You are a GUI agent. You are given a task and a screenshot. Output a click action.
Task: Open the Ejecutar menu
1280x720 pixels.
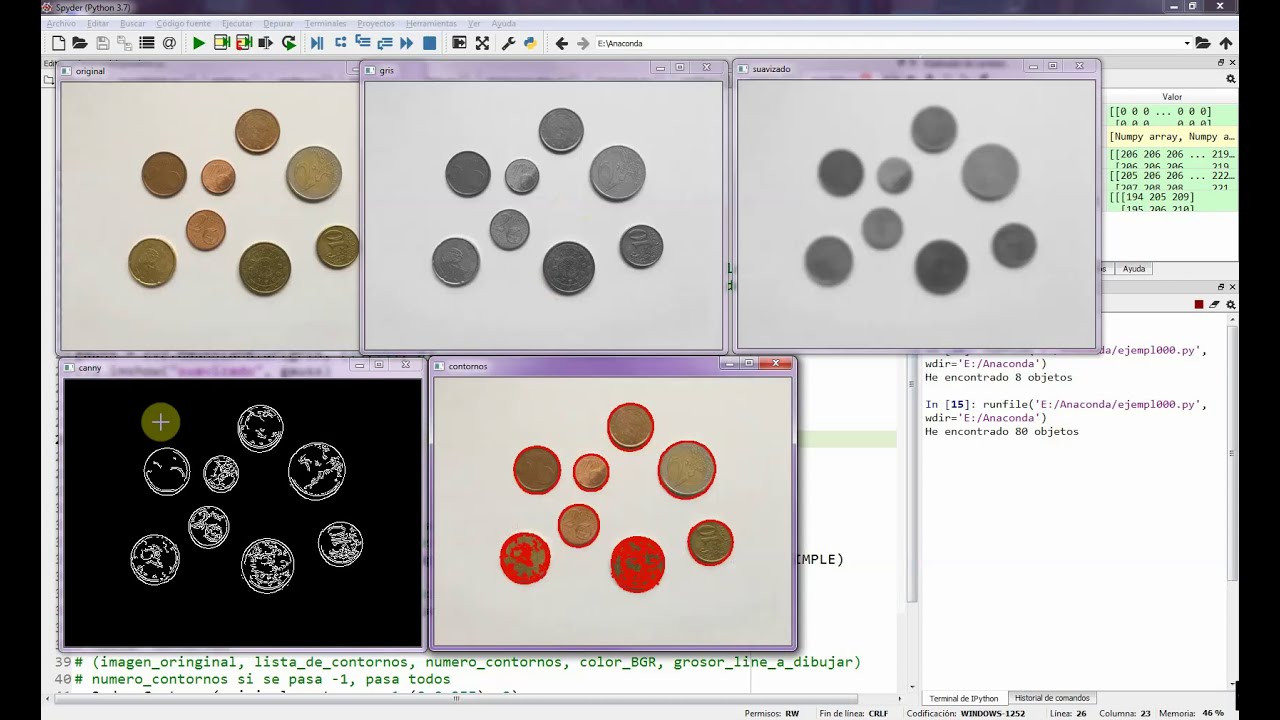(237, 23)
